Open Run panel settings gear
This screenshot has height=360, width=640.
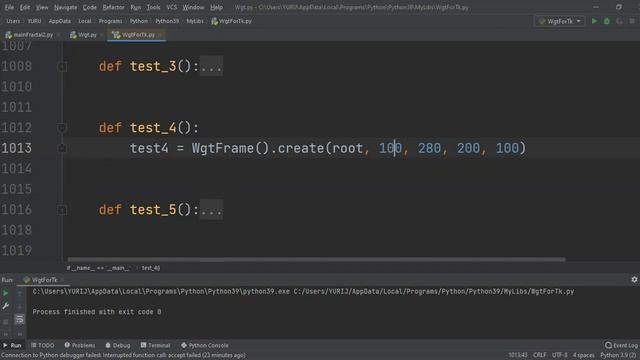pyautogui.click(x=634, y=280)
